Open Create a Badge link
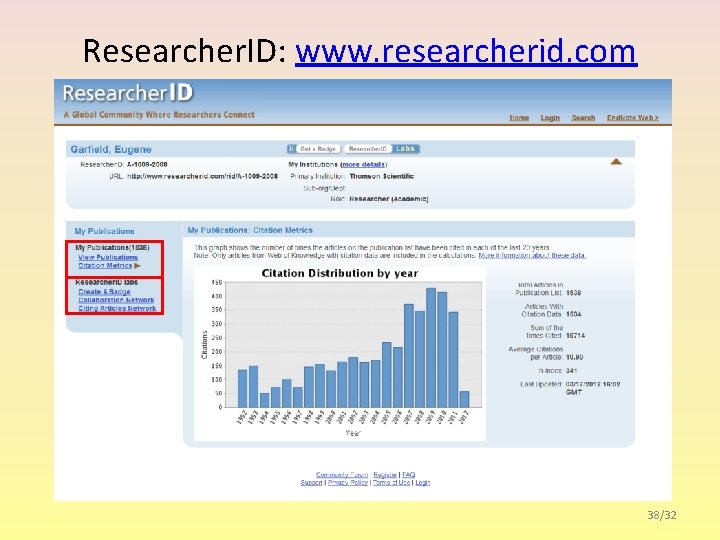The image size is (720, 540). [x=104, y=292]
